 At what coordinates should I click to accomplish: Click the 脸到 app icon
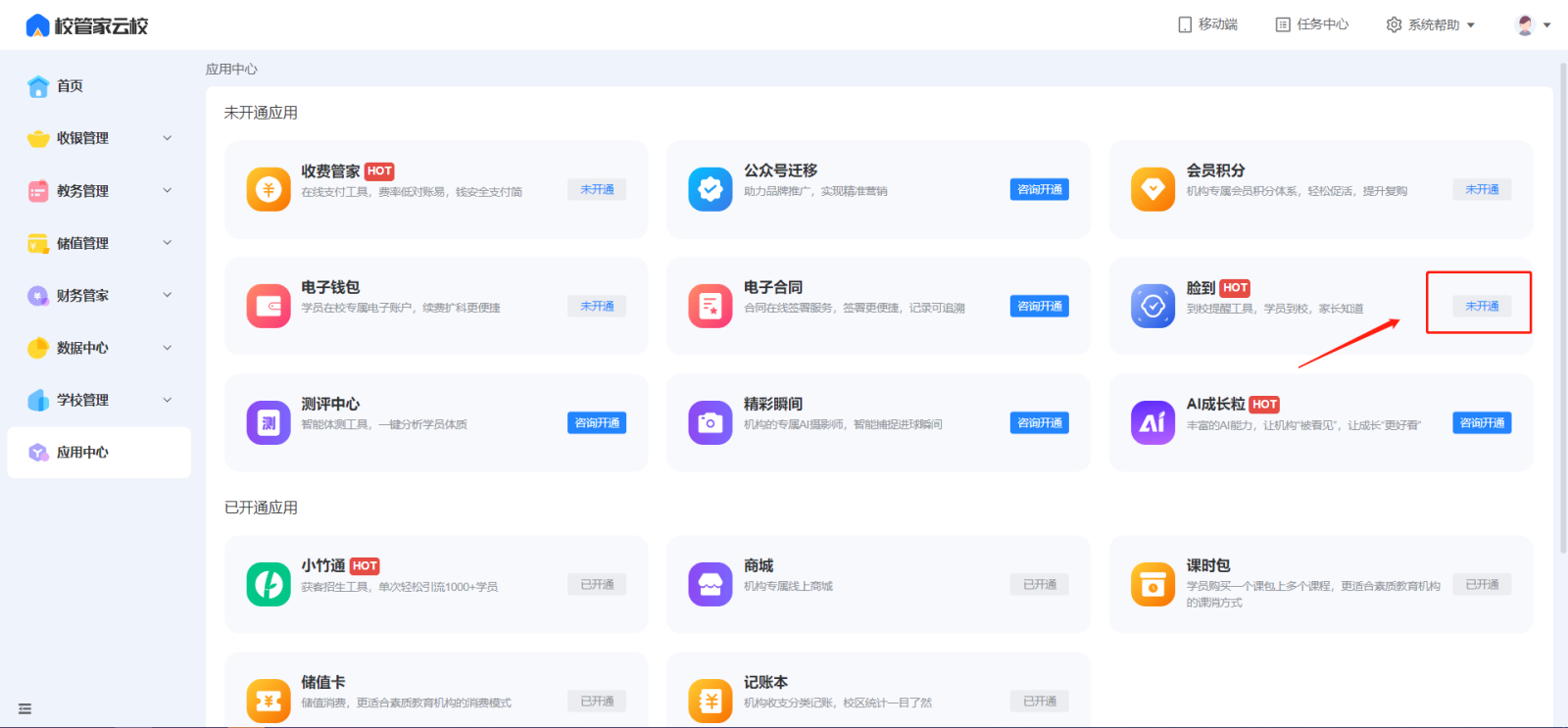[1152, 306]
